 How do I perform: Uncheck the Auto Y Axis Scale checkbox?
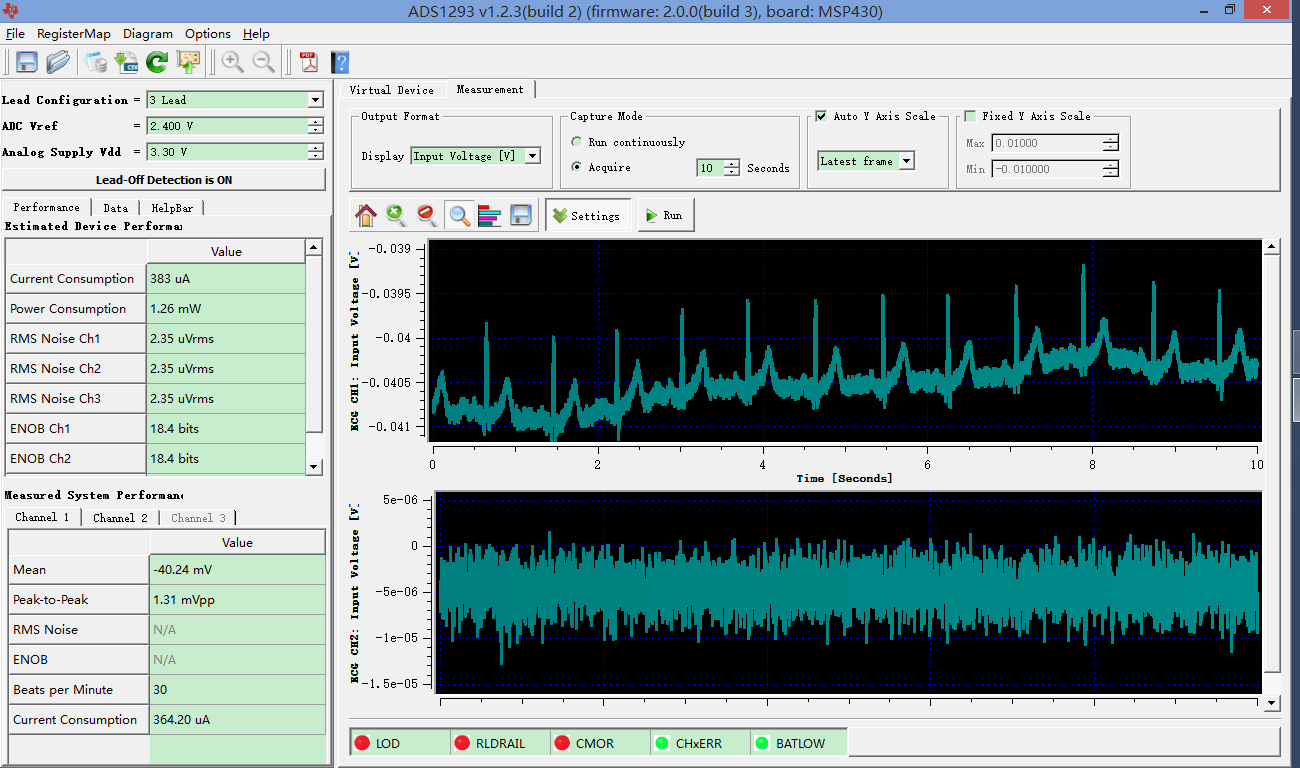point(822,116)
